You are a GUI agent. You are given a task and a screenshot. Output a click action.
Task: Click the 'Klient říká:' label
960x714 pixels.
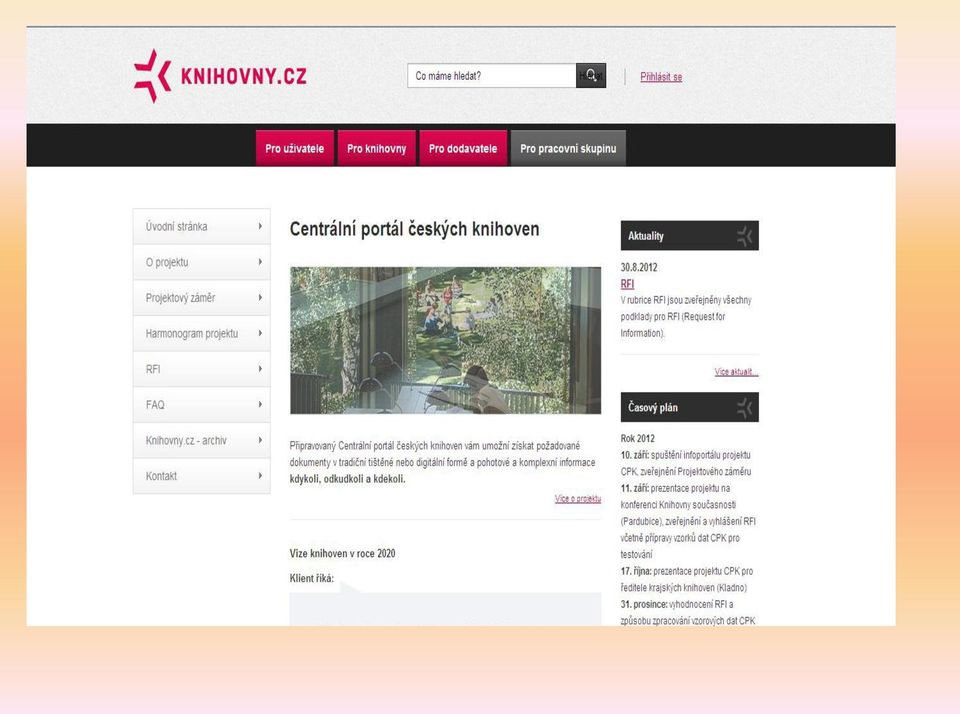(x=312, y=578)
